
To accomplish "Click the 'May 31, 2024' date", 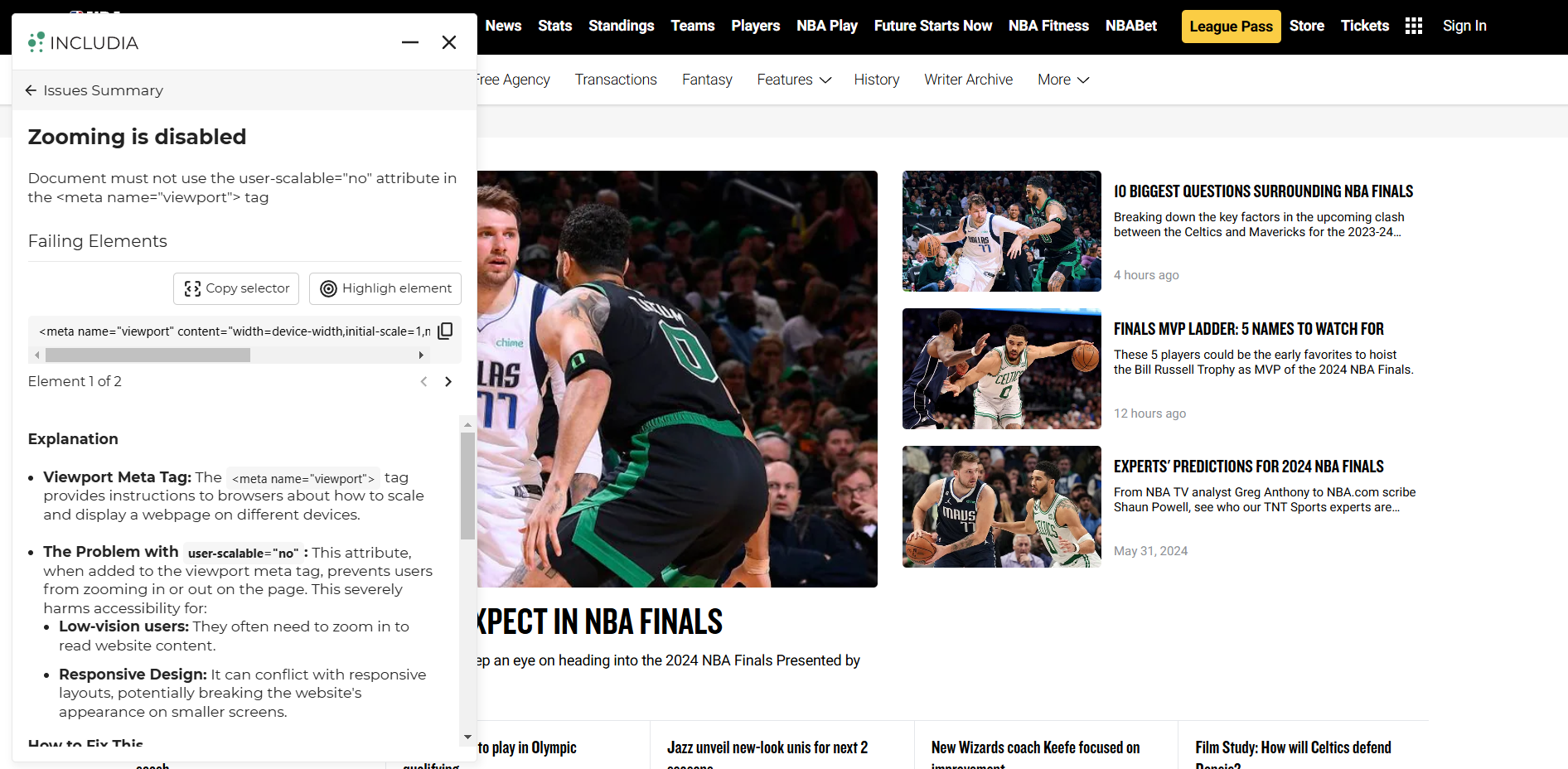I will tap(1150, 551).
